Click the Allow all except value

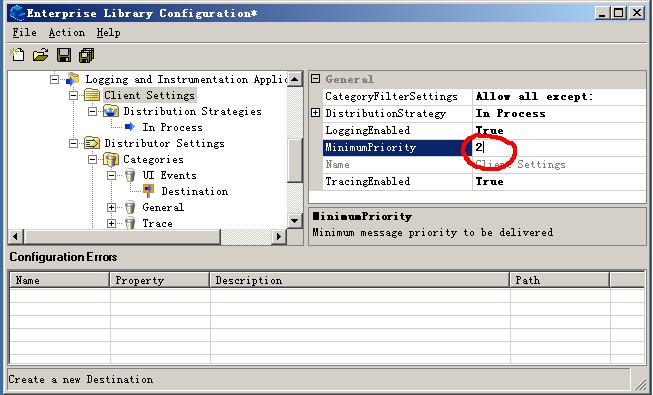(x=534, y=96)
